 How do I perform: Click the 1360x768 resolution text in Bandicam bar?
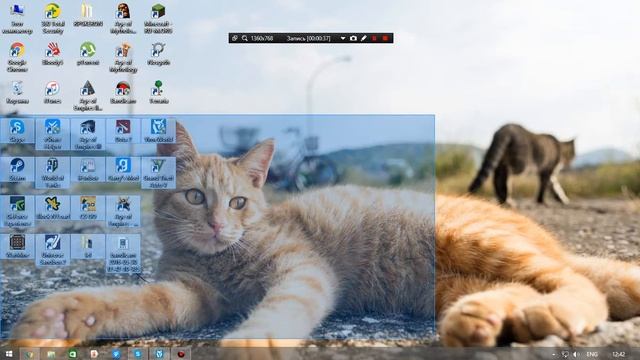(262, 38)
